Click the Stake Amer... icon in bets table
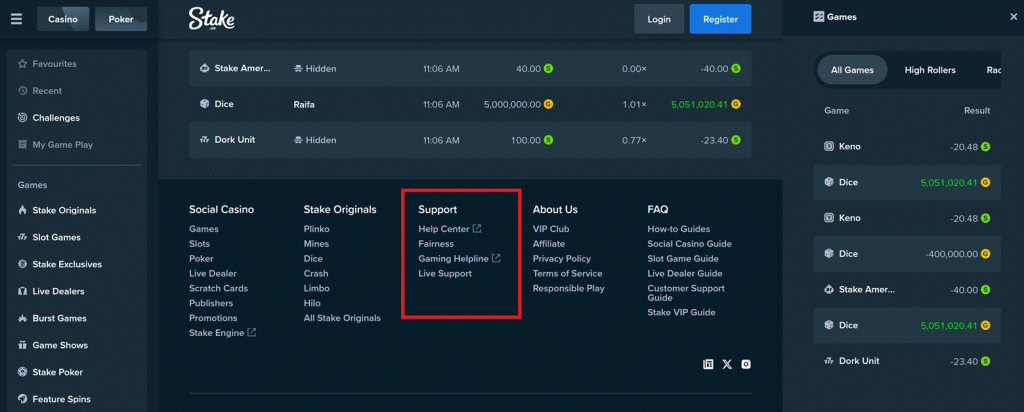The height and width of the screenshot is (412, 1024). pyautogui.click(x=204, y=69)
